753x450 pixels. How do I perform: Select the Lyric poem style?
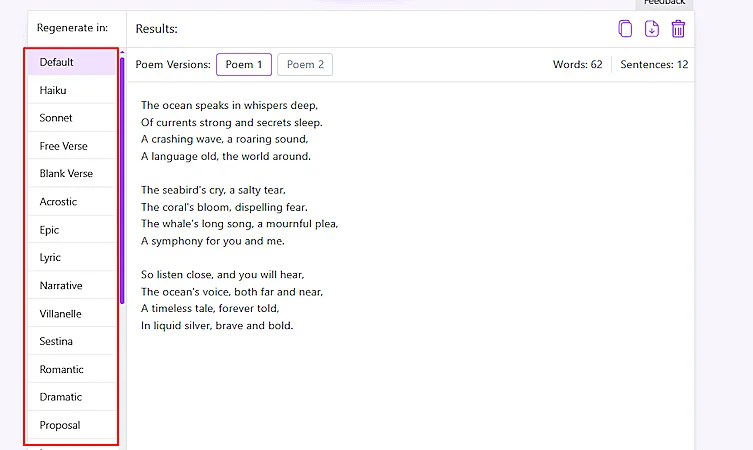coord(72,257)
